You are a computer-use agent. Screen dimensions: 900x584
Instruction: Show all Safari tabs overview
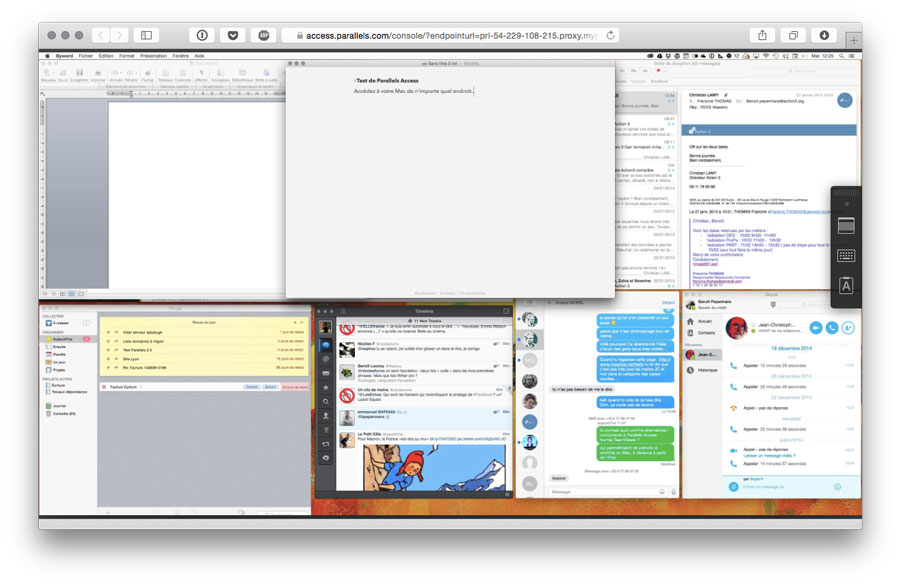tap(793, 36)
